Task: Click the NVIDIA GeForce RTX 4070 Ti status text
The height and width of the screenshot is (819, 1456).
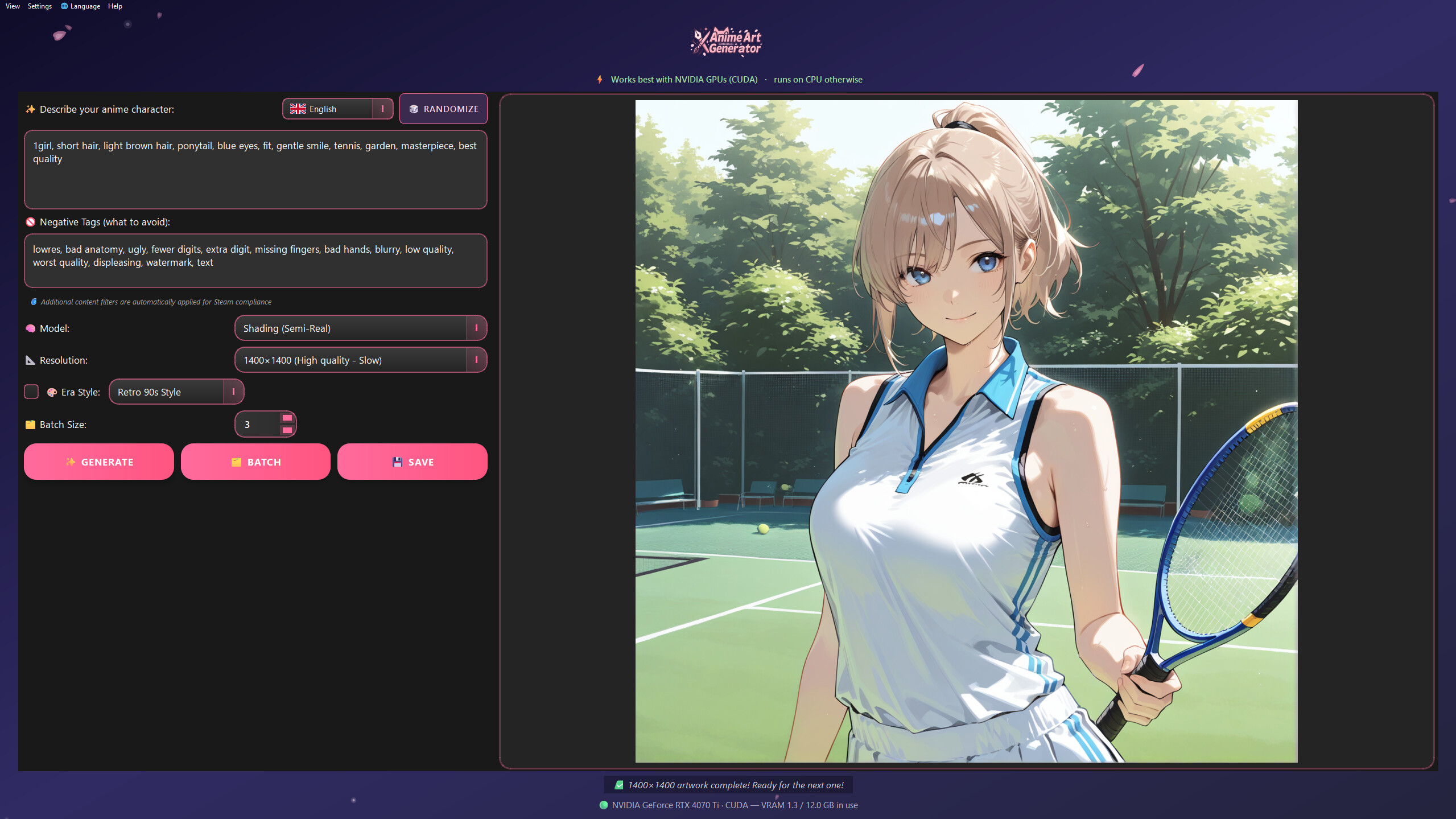Action: point(735,805)
